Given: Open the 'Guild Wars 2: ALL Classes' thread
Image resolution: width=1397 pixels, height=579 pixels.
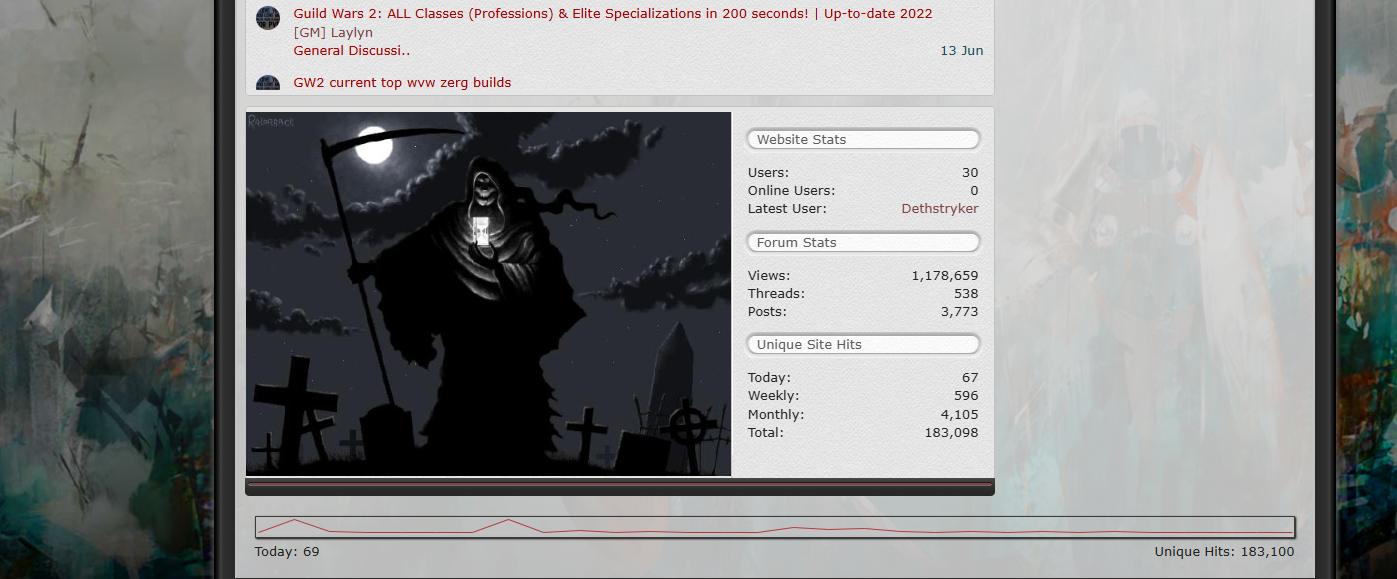Looking at the screenshot, I should pyautogui.click(x=613, y=14).
